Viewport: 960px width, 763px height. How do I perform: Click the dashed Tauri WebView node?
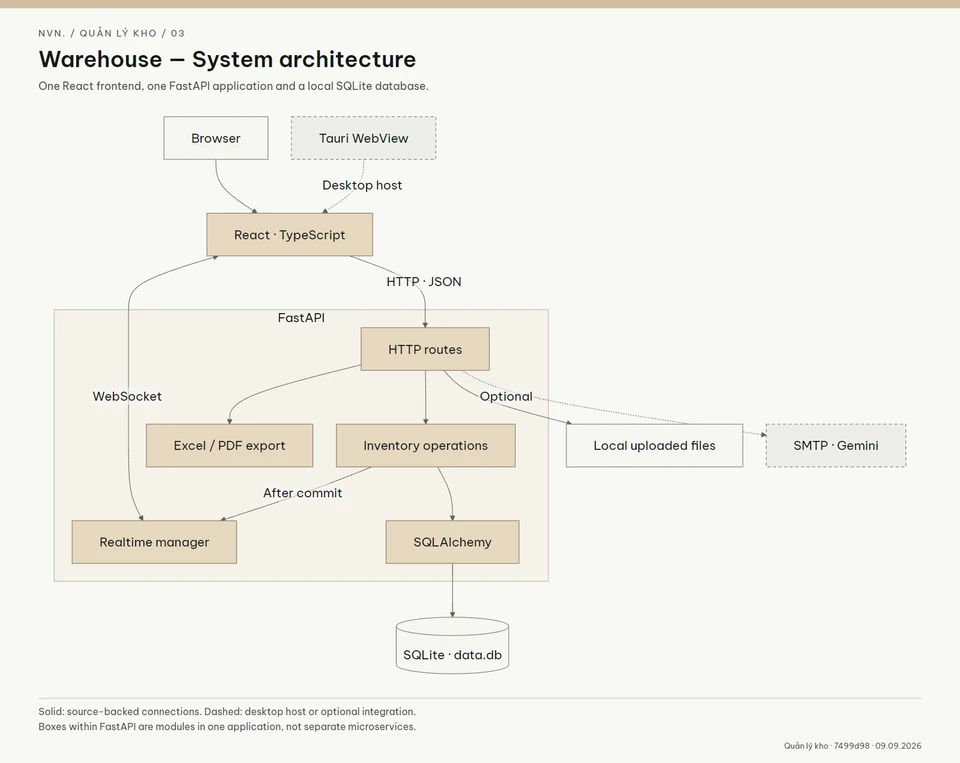[x=363, y=138]
